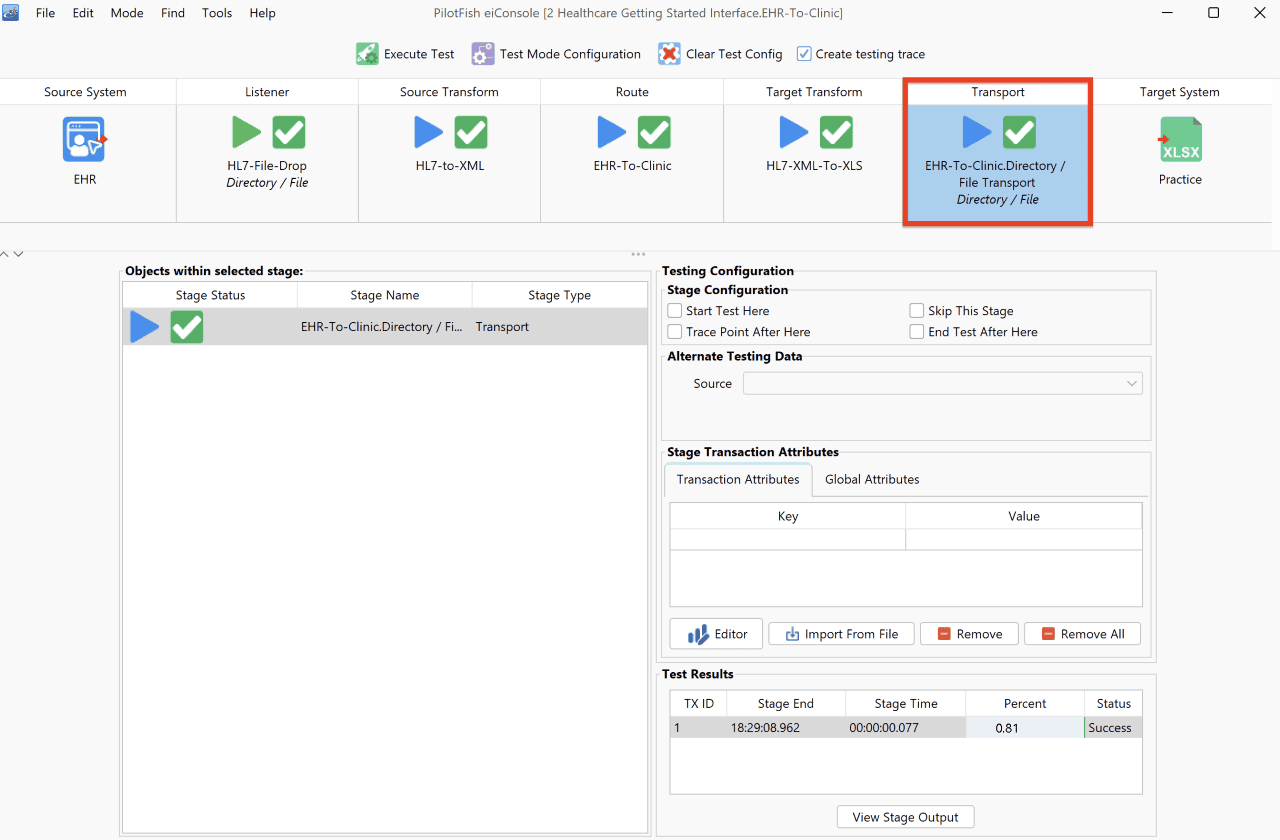Enable the Skip This Stage checkbox
This screenshot has height=840, width=1280.
click(x=917, y=311)
